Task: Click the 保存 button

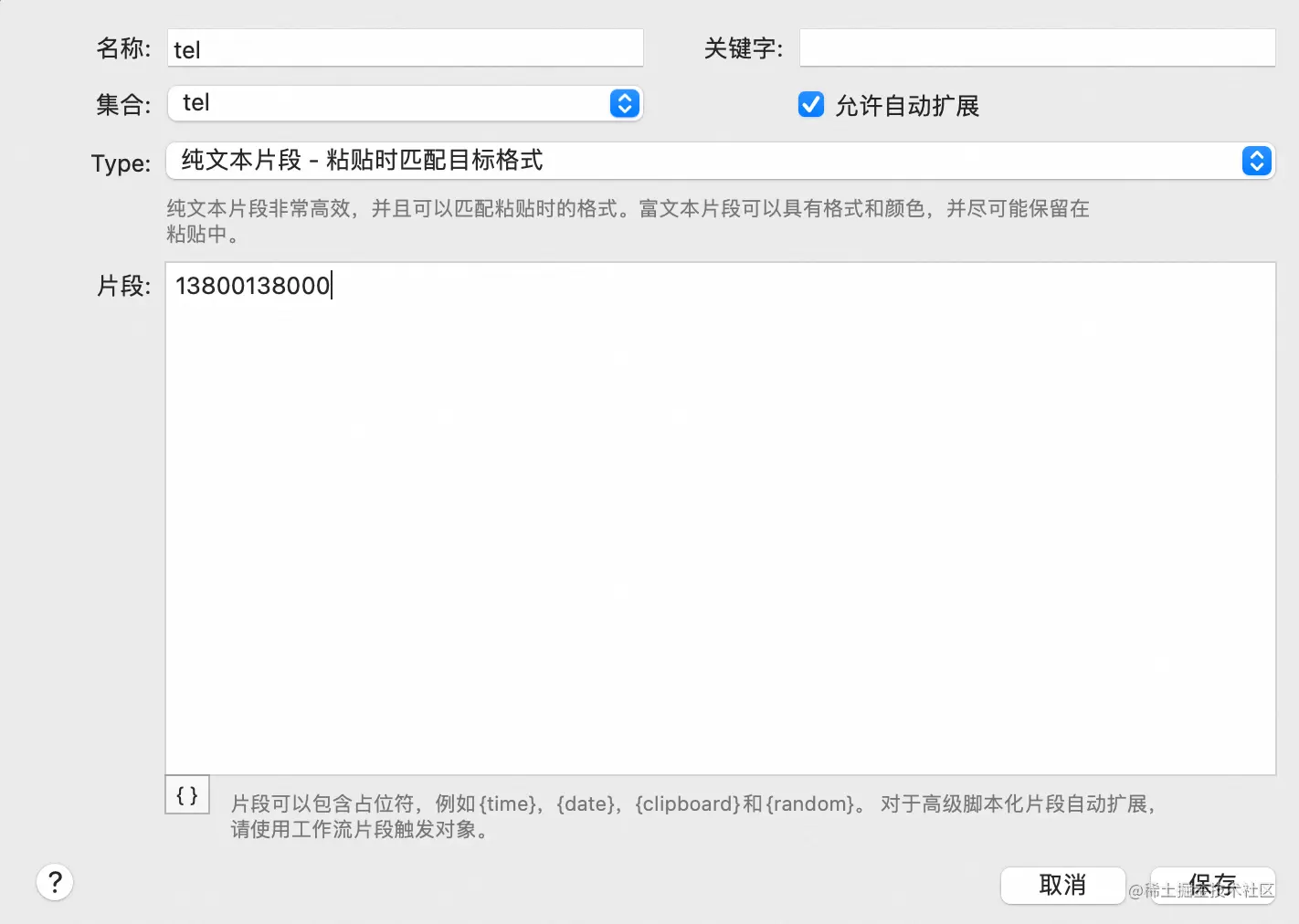Action: pos(1212,885)
